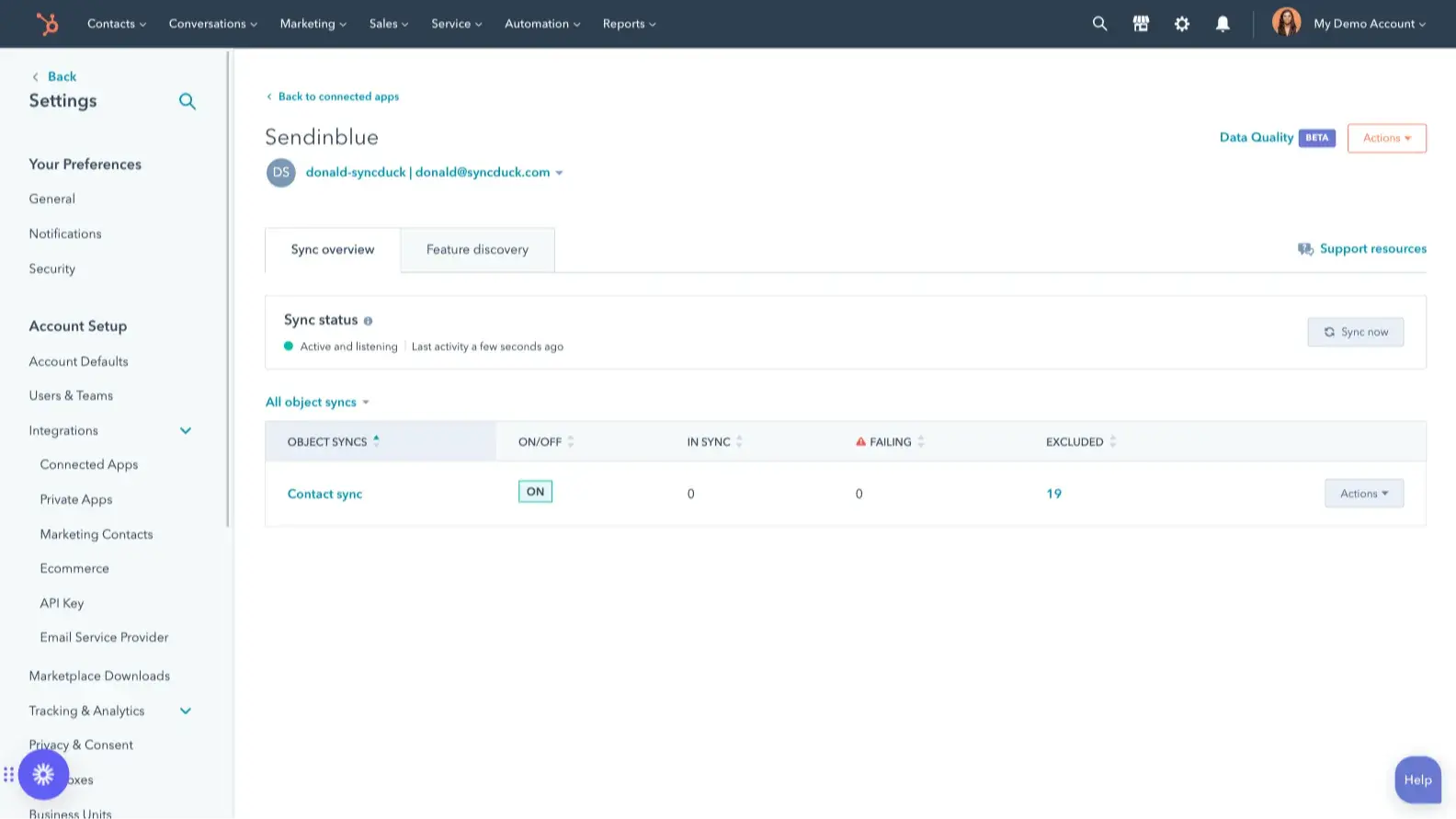View notifications bell
The height and width of the screenshot is (819, 1456).
coord(1223,24)
